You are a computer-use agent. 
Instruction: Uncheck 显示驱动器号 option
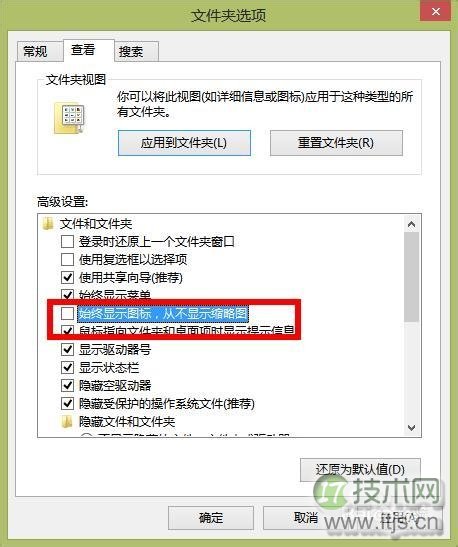click(67, 350)
